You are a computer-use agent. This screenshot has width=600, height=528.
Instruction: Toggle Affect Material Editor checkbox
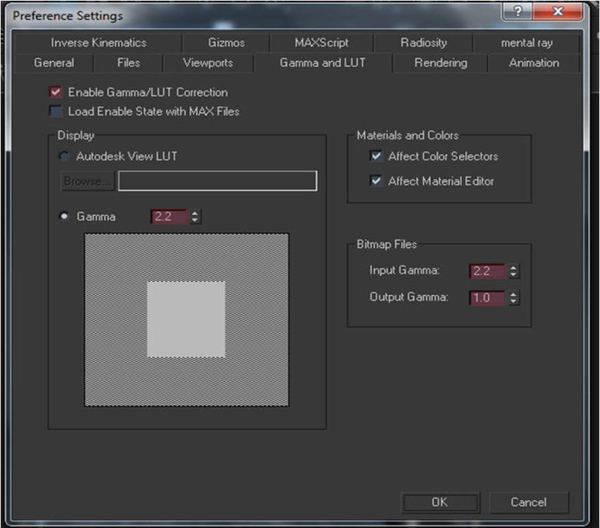pyautogui.click(x=376, y=181)
